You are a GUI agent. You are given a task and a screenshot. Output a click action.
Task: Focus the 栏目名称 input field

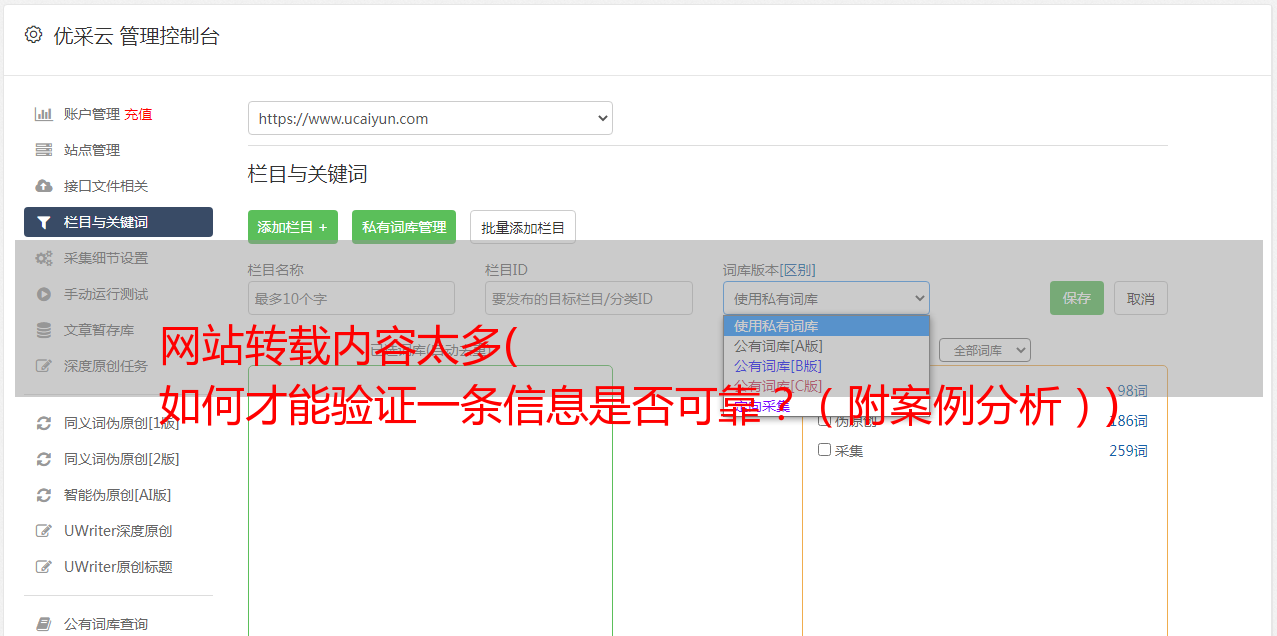tap(351, 298)
